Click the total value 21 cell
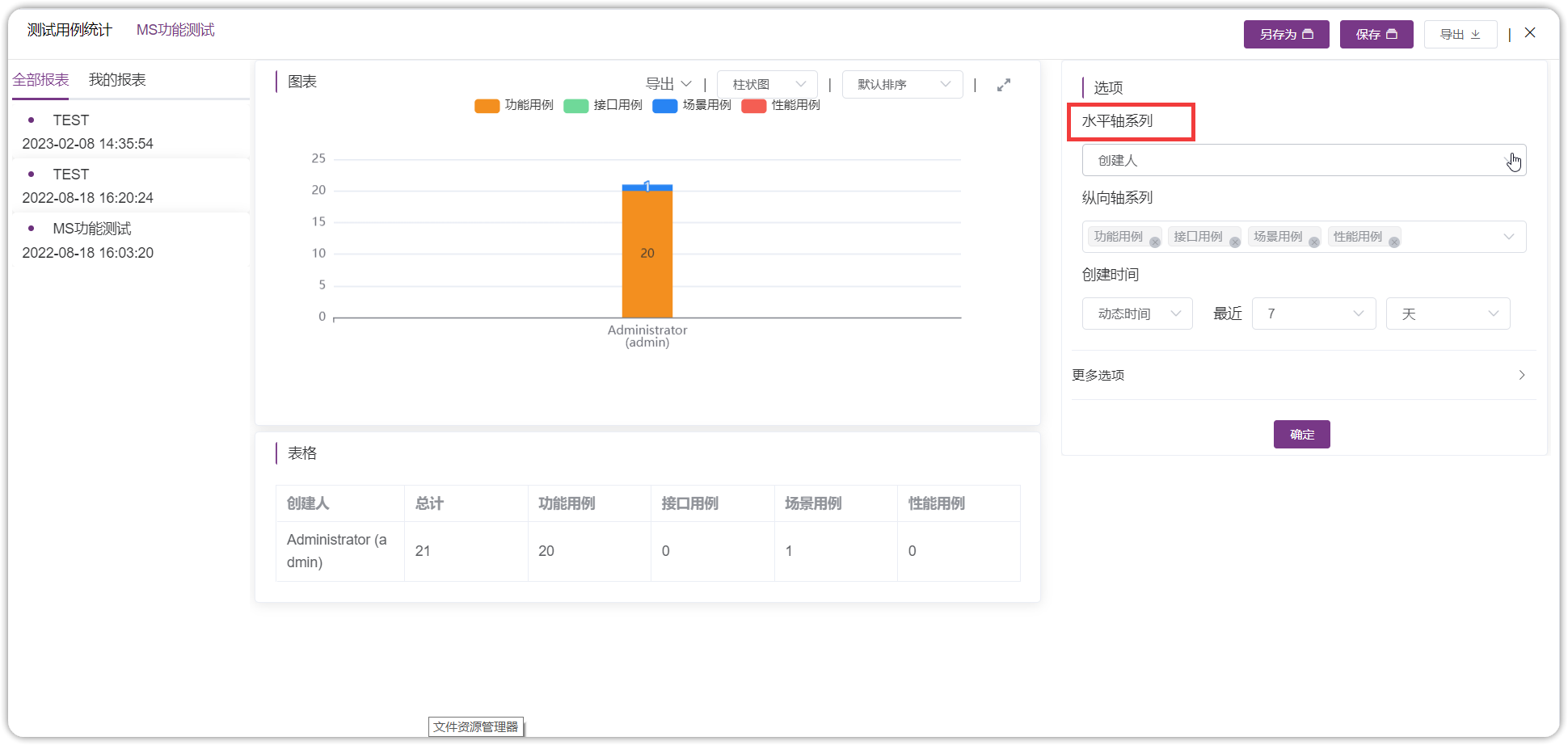This screenshot has width=1568, height=745. tap(466, 551)
